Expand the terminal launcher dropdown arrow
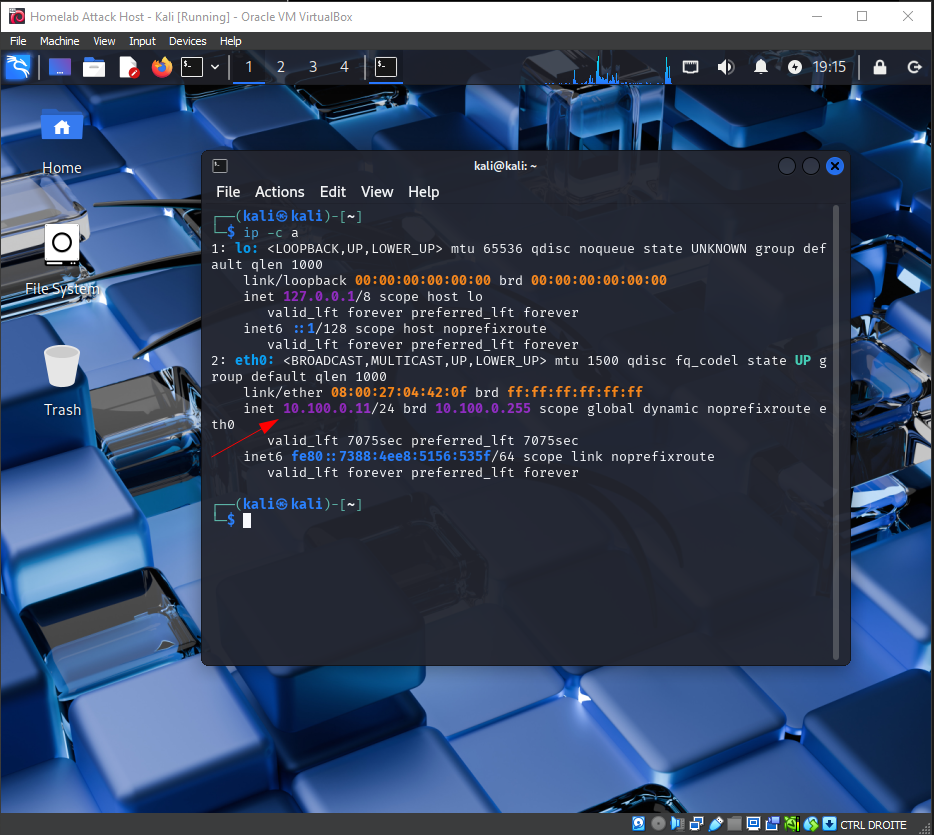Viewport: 934px width, 835px height. tap(215, 67)
